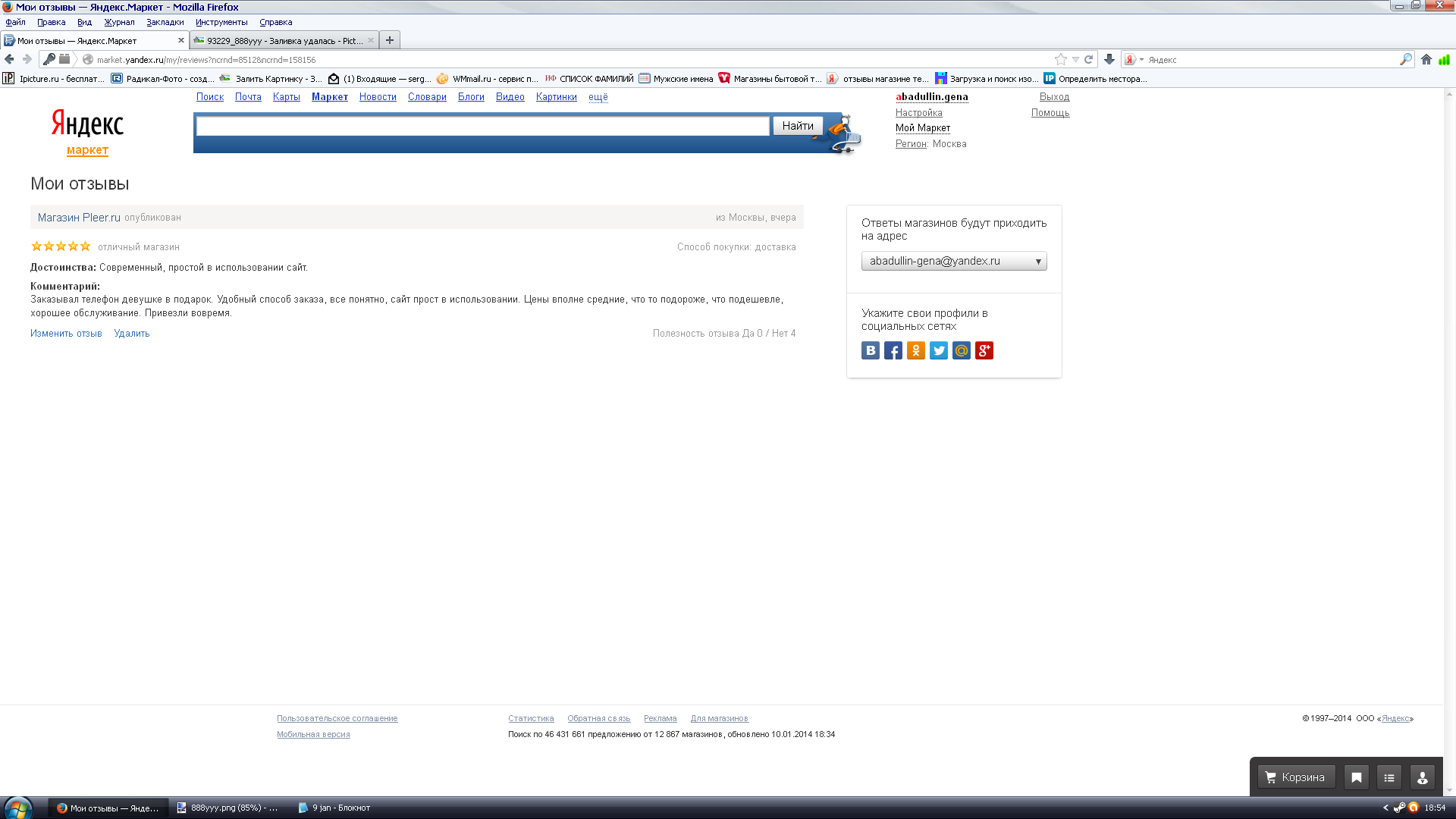1456x819 pixels.
Task: Open the Корзина cart button
Action: (1296, 777)
